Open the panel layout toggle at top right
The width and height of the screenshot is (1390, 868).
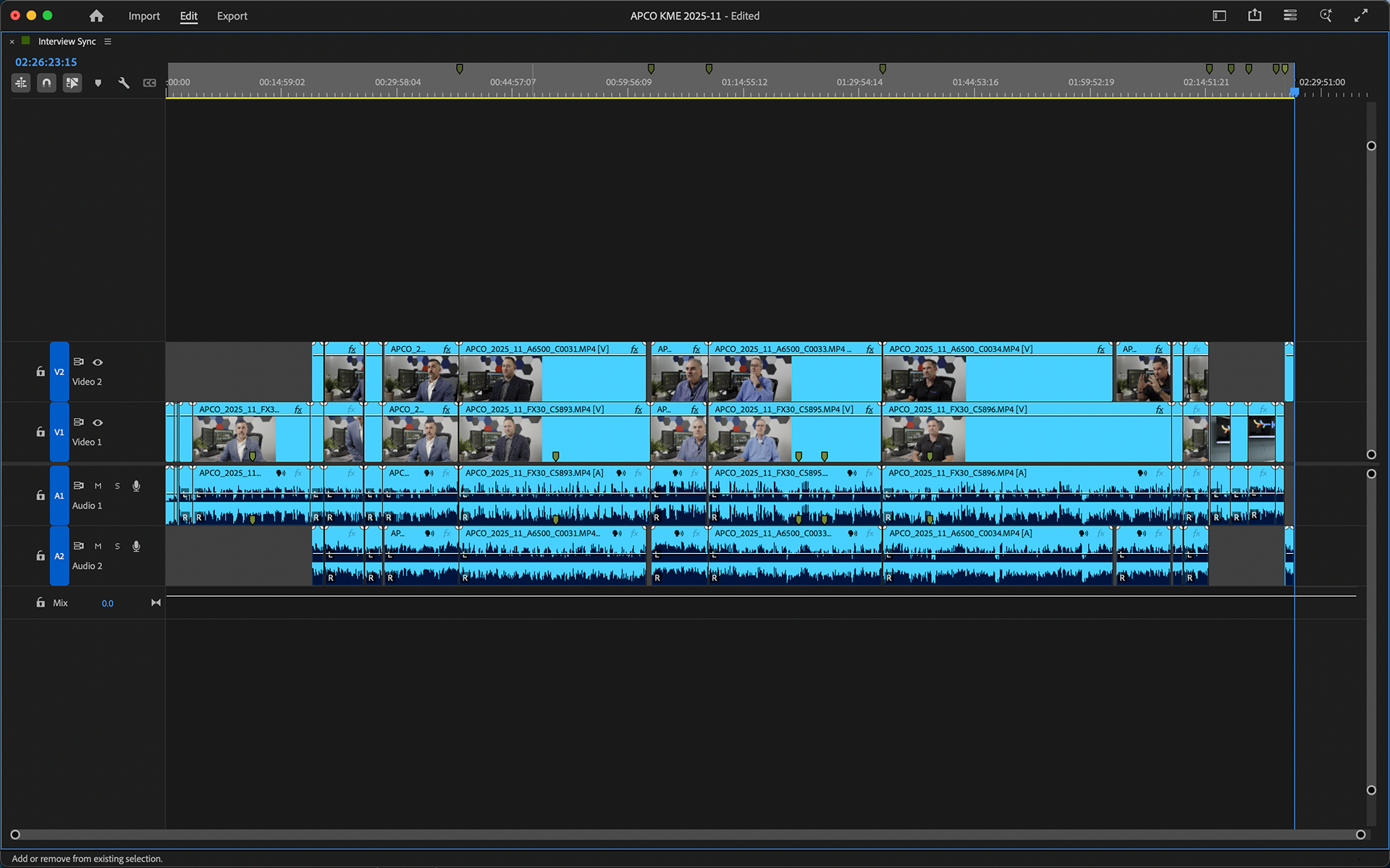(1219, 15)
